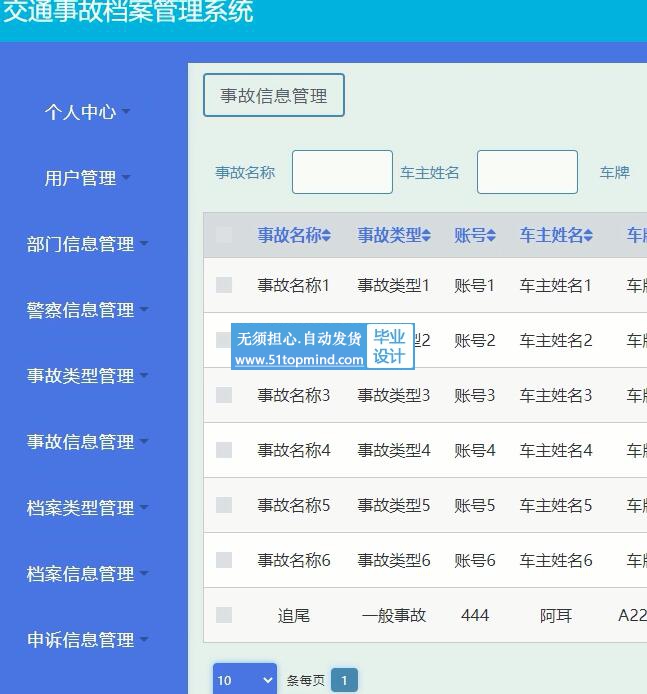Viewport: 647px width, 694px height.
Task: Expand 部门信息管理 in sidebar
Action: [87, 244]
